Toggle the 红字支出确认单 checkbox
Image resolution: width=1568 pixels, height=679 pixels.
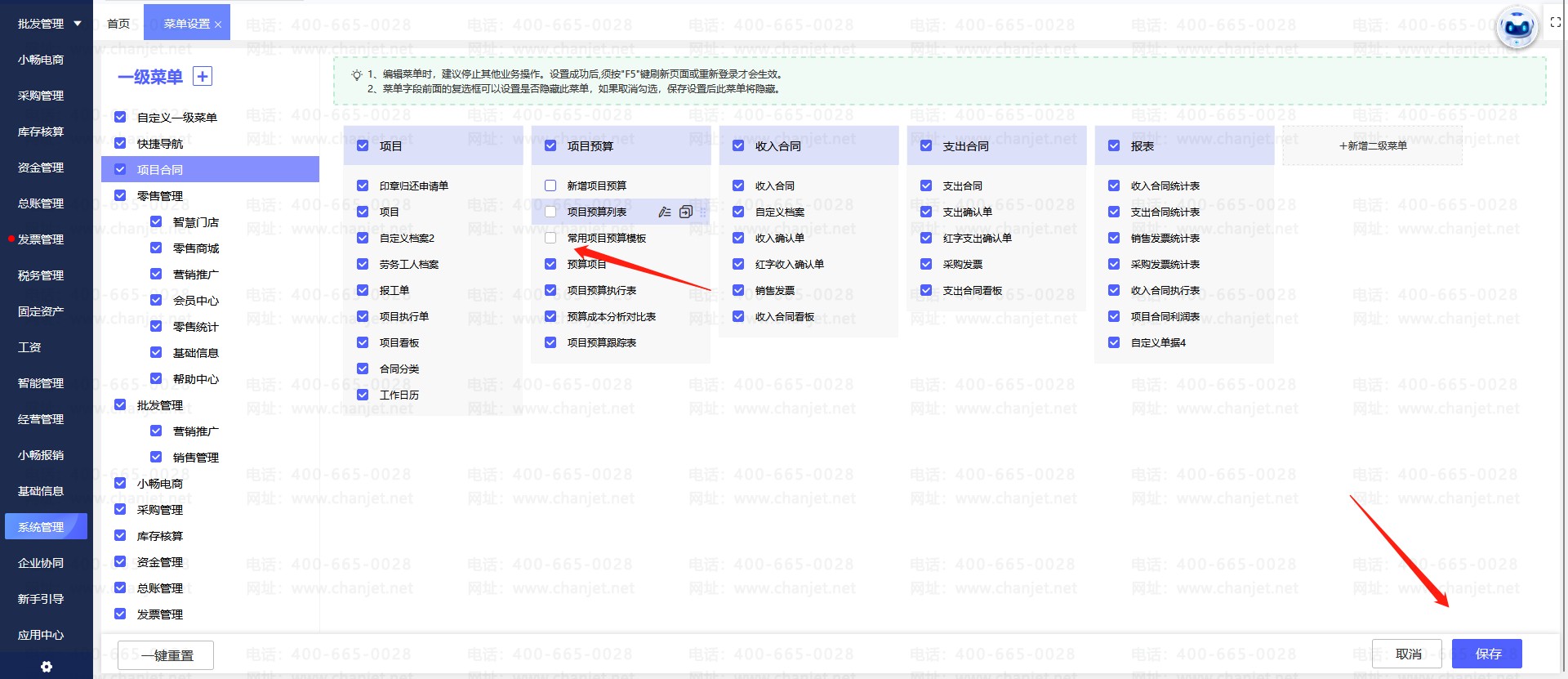point(926,239)
